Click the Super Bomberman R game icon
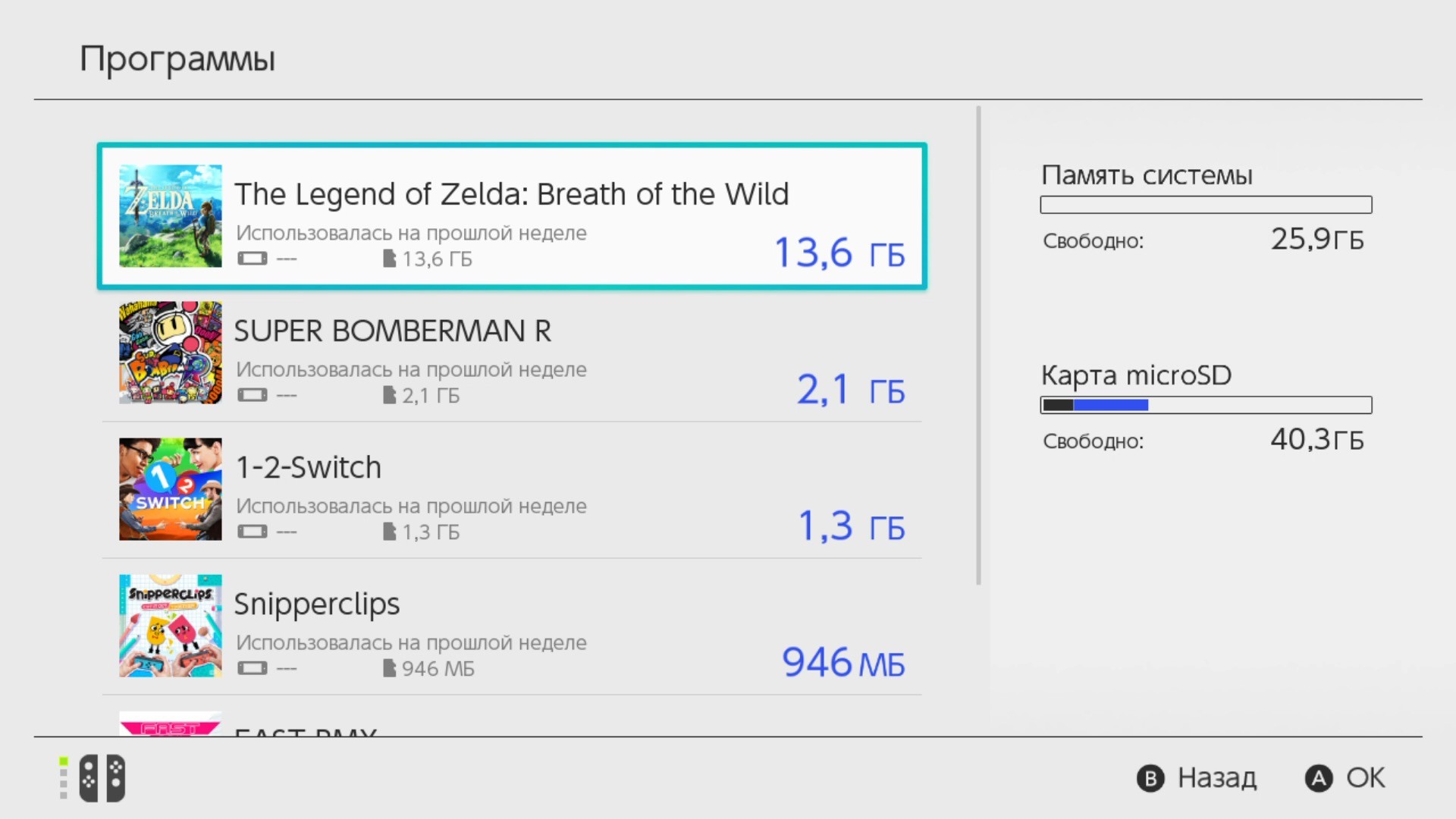 pyautogui.click(x=170, y=353)
